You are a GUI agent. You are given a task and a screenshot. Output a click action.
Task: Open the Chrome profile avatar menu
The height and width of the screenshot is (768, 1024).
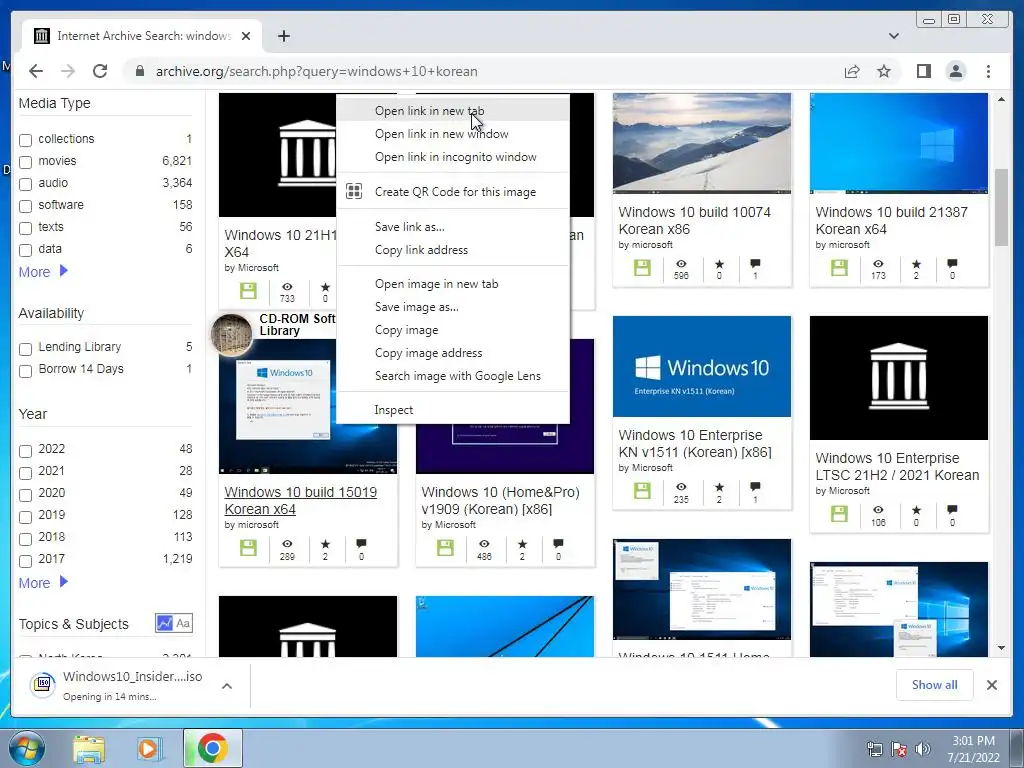pyautogui.click(x=955, y=71)
